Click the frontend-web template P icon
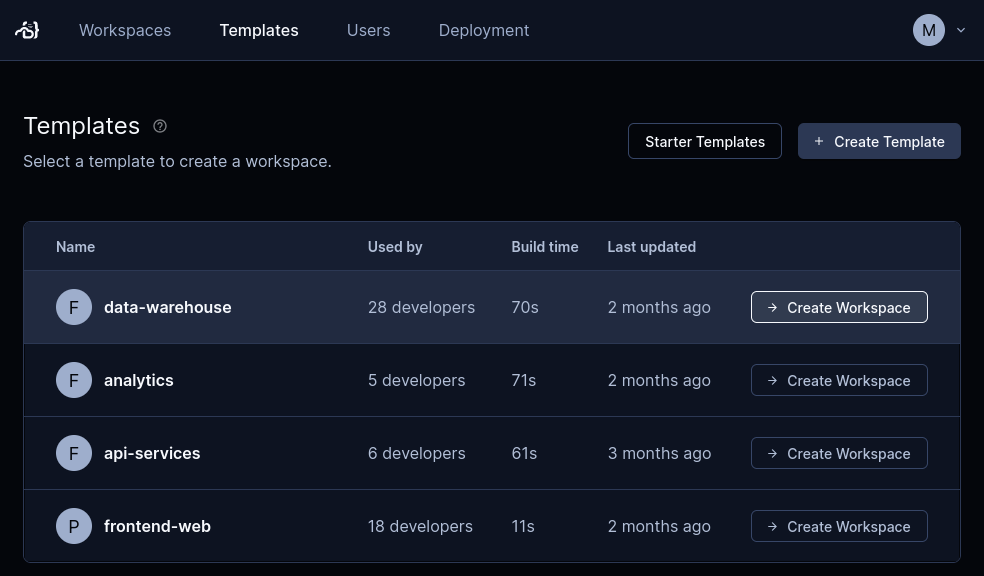 pos(73,526)
